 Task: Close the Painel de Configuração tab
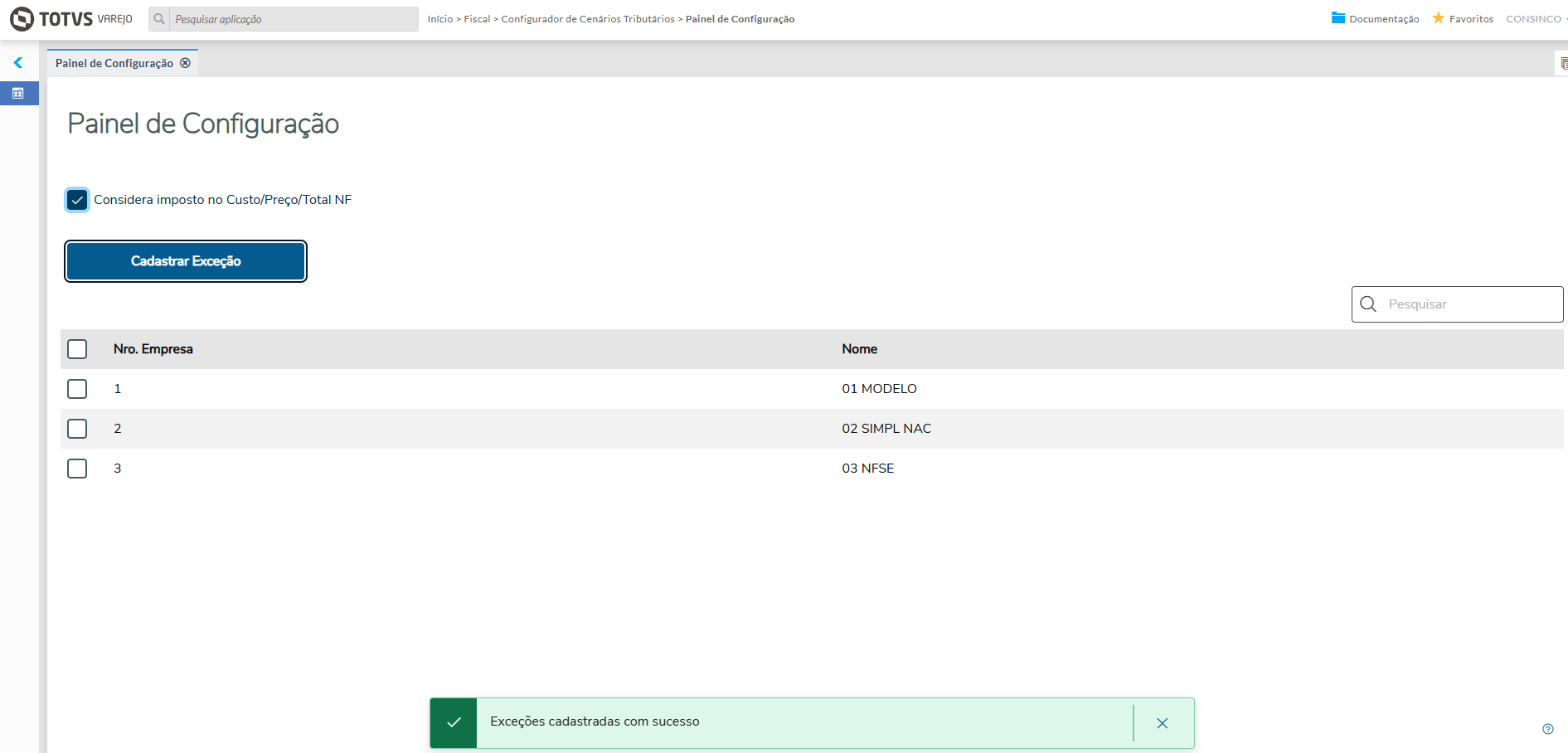coord(186,63)
